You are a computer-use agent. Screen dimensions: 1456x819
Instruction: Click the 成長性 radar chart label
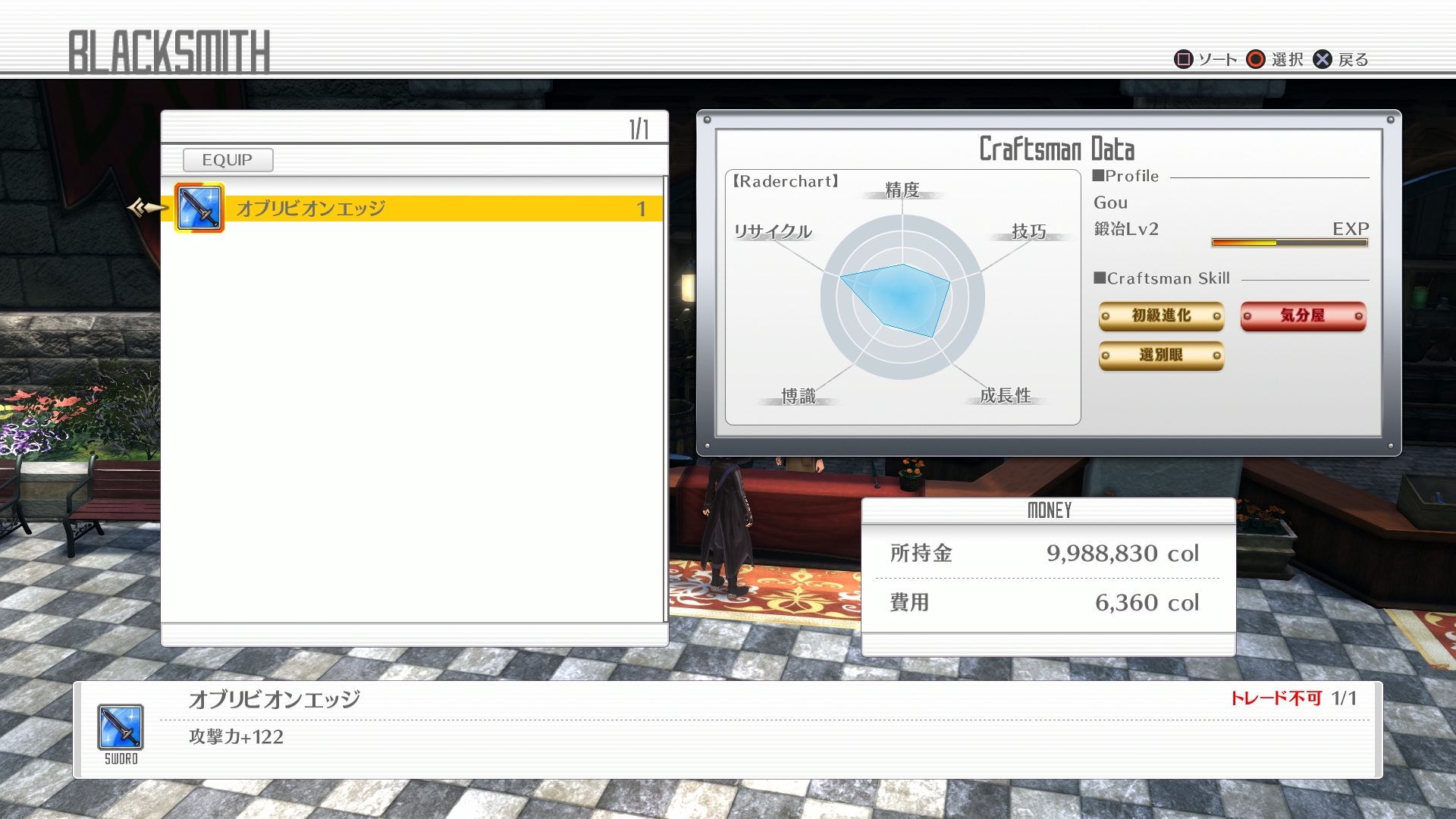[1006, 395]
